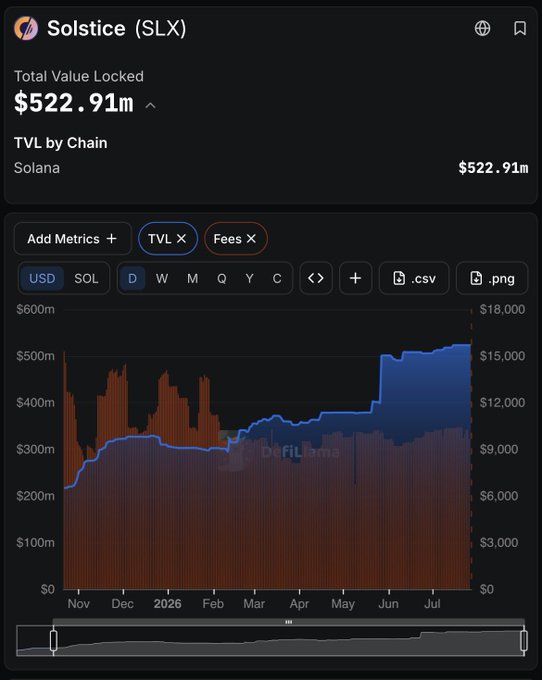Remove the TVL metric chip
This screenshot has height=680, width=542.
click(181, 239)
